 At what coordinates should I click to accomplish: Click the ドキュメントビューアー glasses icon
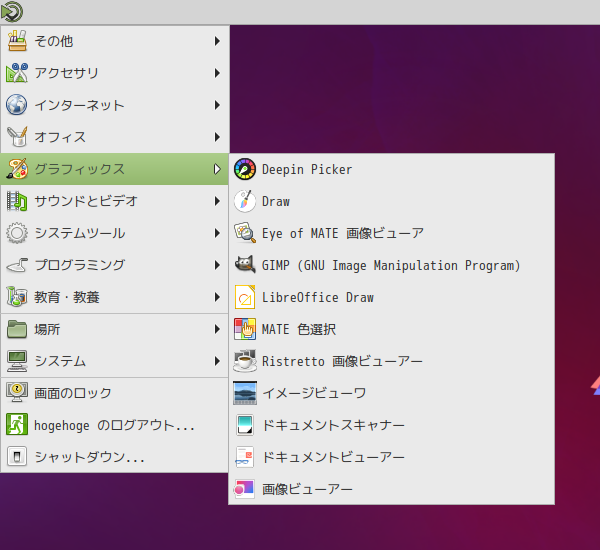click(x=245, y=457)
